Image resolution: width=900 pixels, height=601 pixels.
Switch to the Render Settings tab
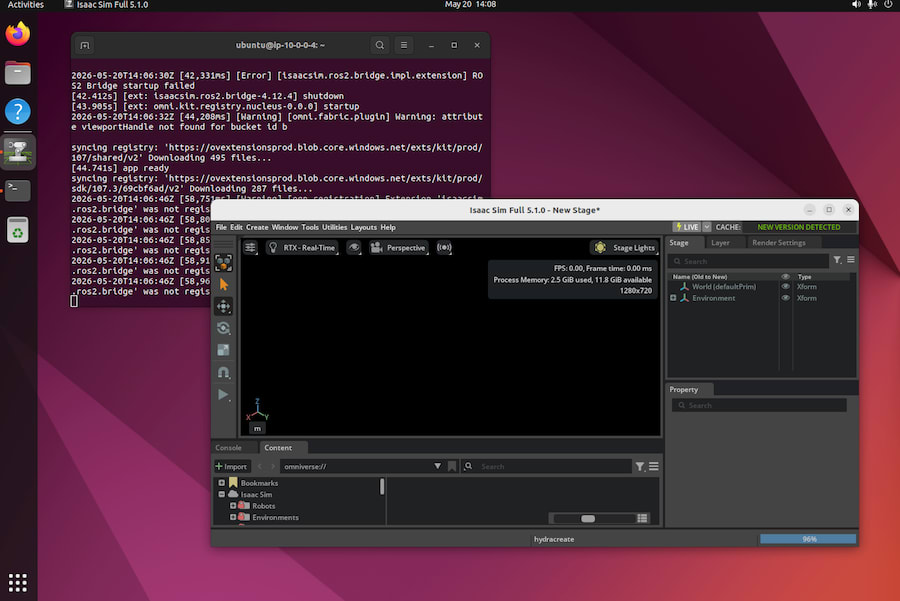(779, 243)
